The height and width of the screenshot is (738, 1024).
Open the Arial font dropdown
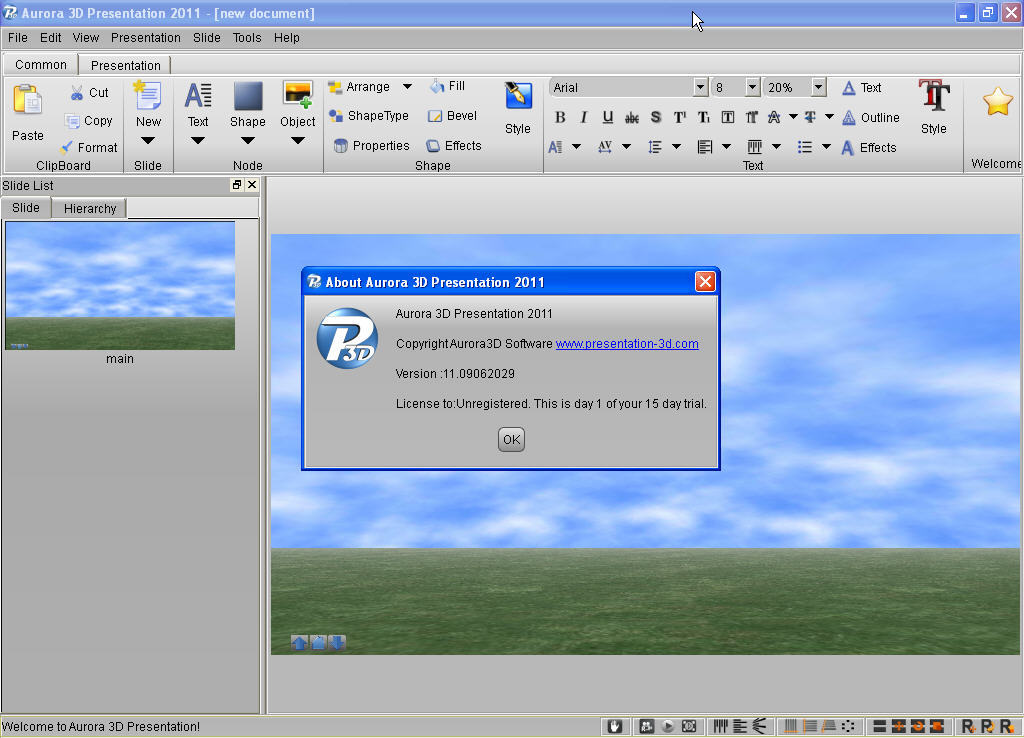700,87
